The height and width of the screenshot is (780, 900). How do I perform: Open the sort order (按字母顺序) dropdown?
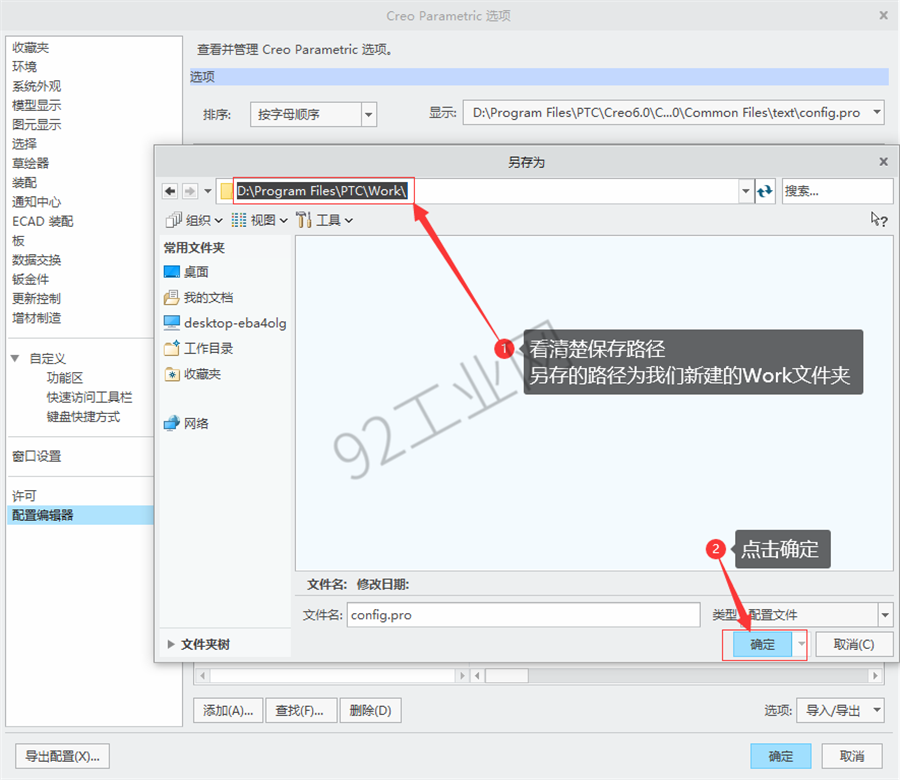[x=368, y=114]
